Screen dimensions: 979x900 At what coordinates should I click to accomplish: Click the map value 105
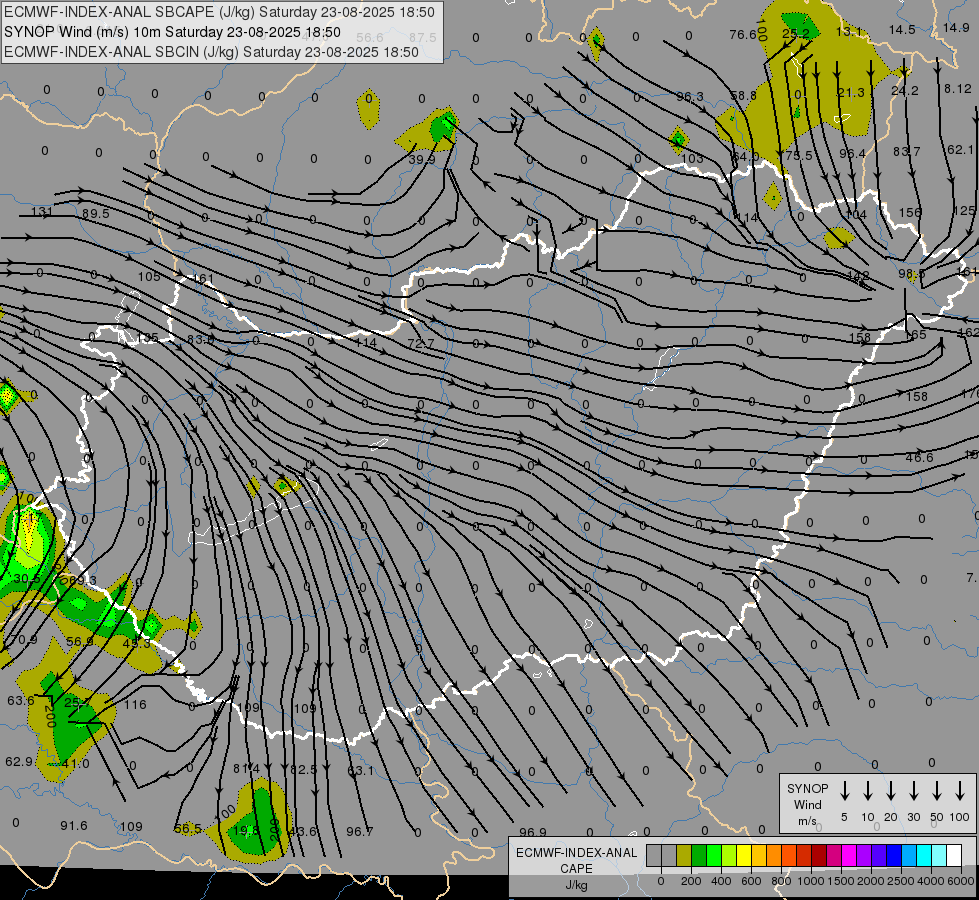(149, 276)
